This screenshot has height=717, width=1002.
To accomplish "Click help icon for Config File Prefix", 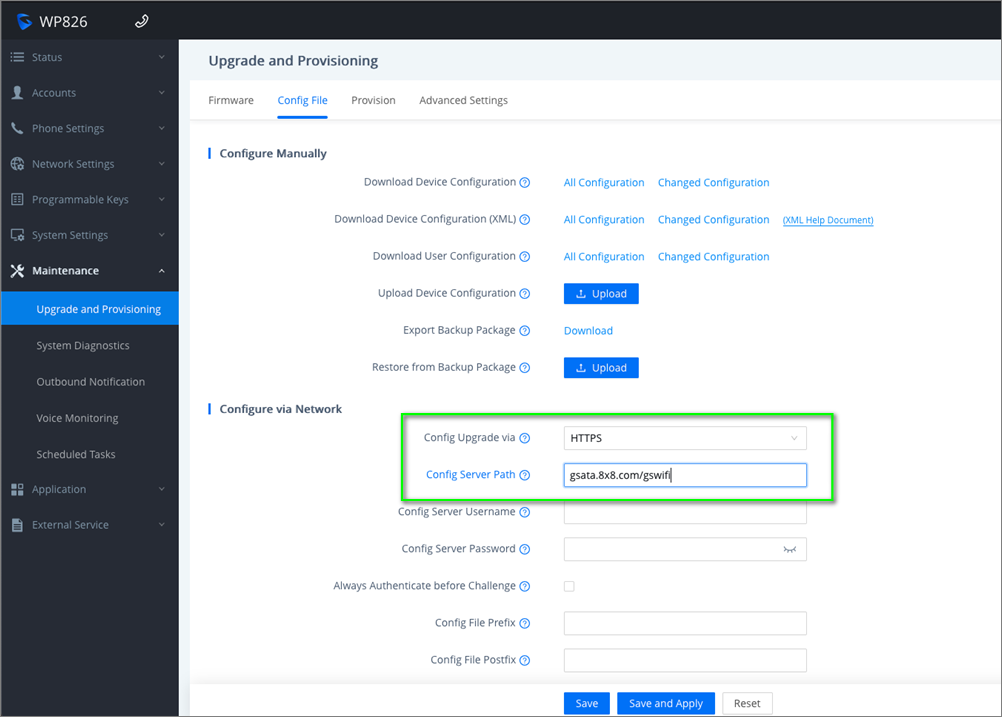I will pyautogui.click(x=525, y=623).
